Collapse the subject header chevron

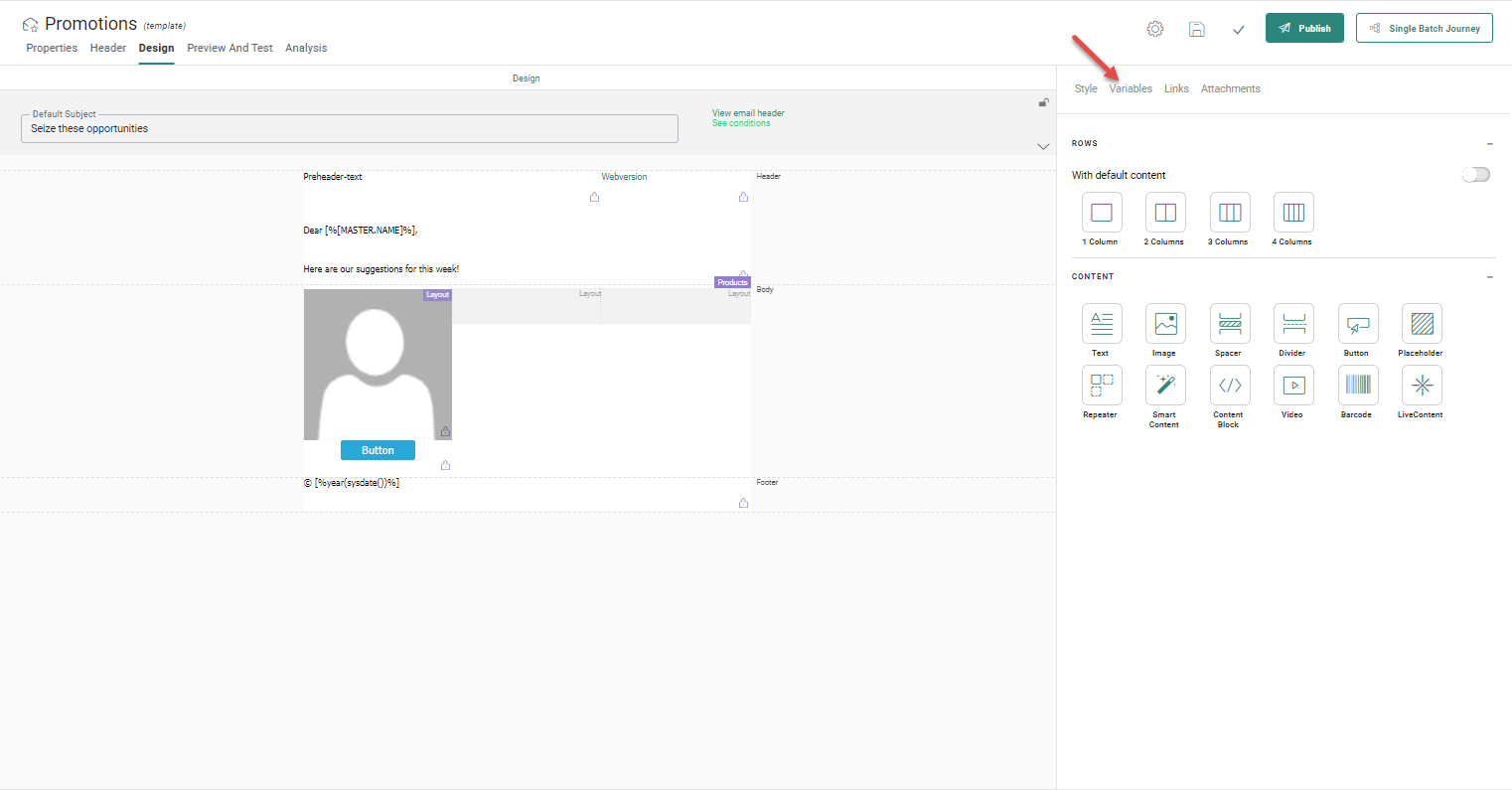tap(1043, 146)
